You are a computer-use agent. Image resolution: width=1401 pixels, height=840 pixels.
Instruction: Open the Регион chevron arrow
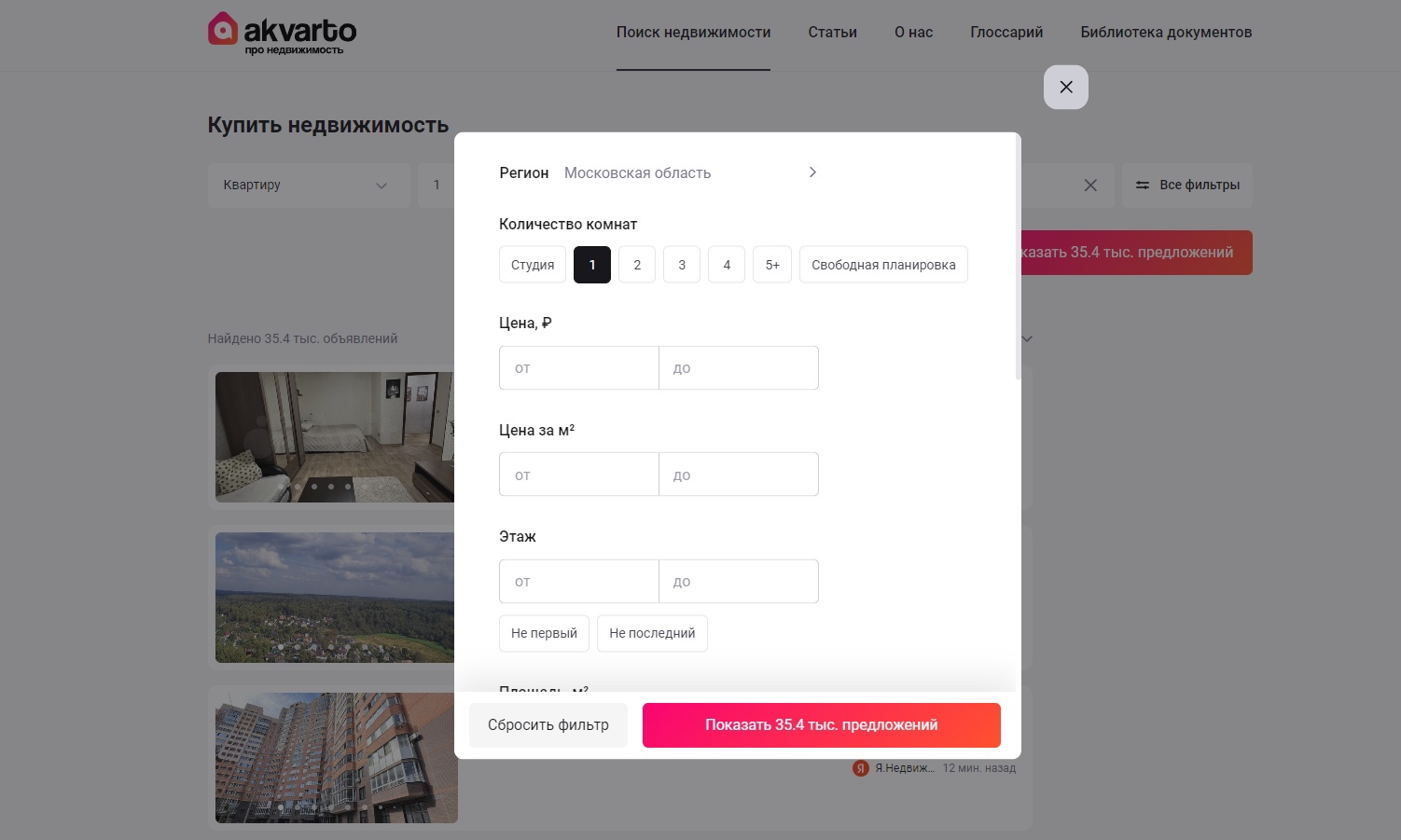pyautogui.click(x=812, y=172)
